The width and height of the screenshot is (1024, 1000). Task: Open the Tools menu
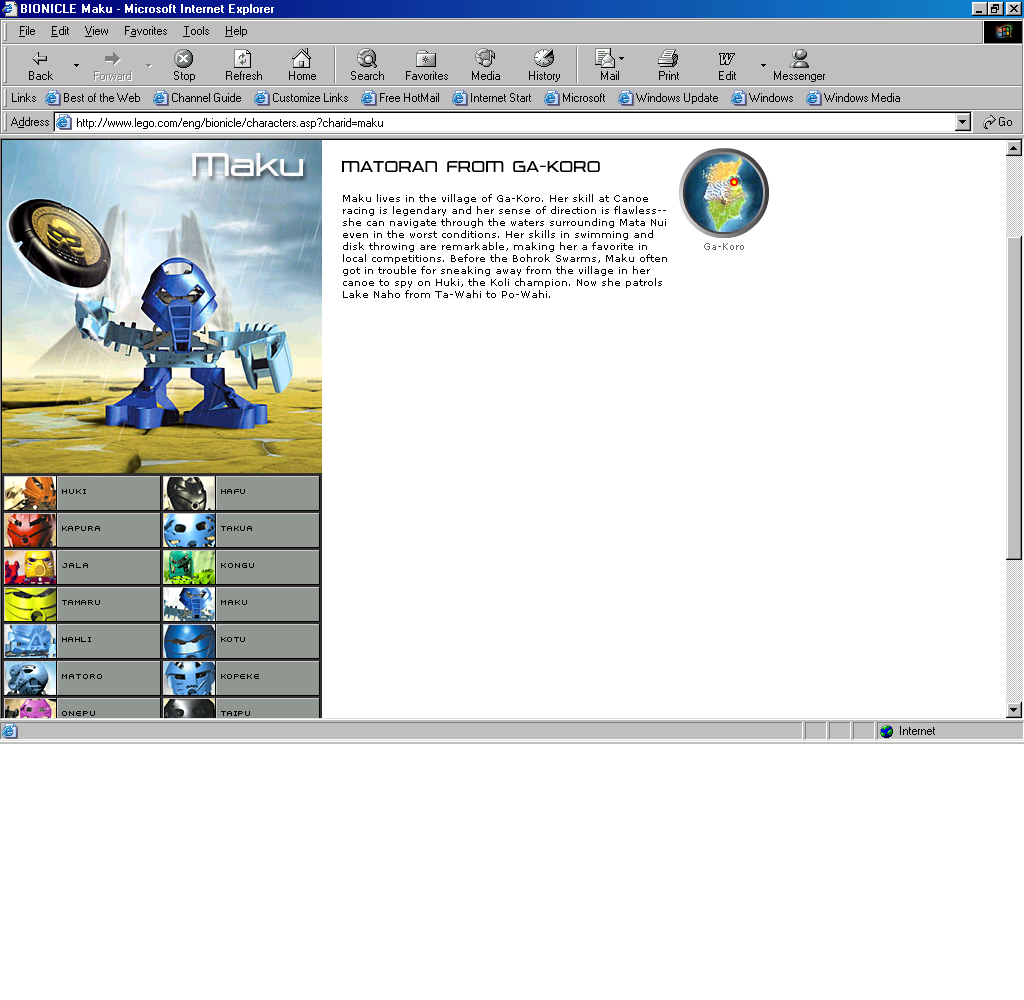pos(196,31)
